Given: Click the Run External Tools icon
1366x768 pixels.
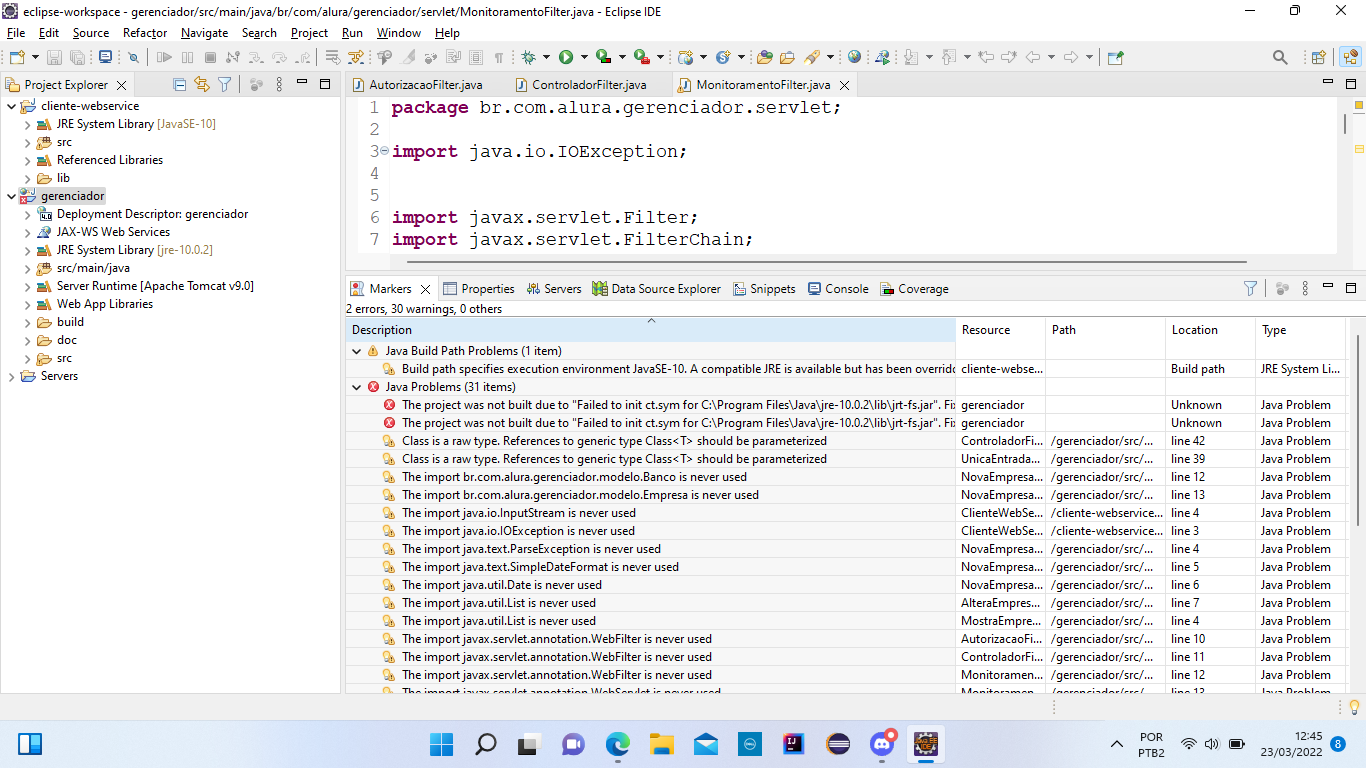Looking at the screenshot, I should coord(641,57).
